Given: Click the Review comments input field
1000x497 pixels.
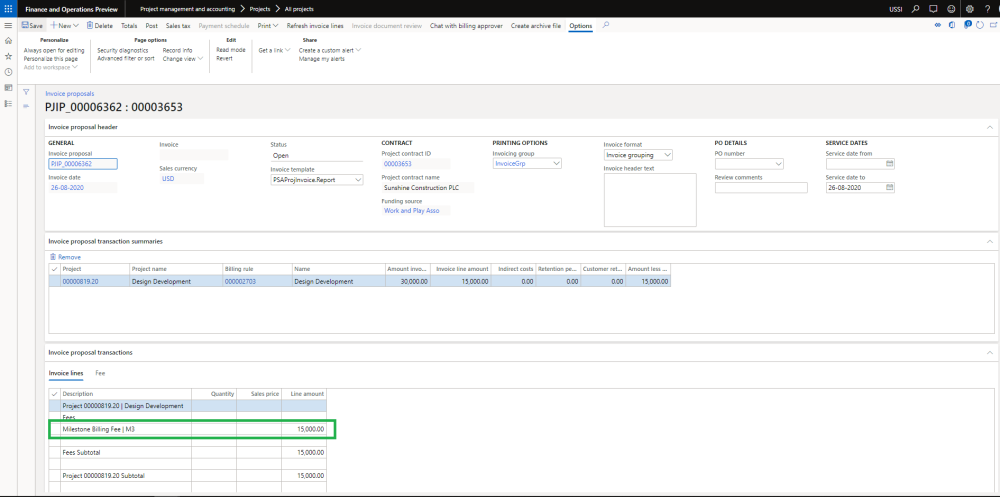Looking at the screenshot, I should [x=761, y=187].
